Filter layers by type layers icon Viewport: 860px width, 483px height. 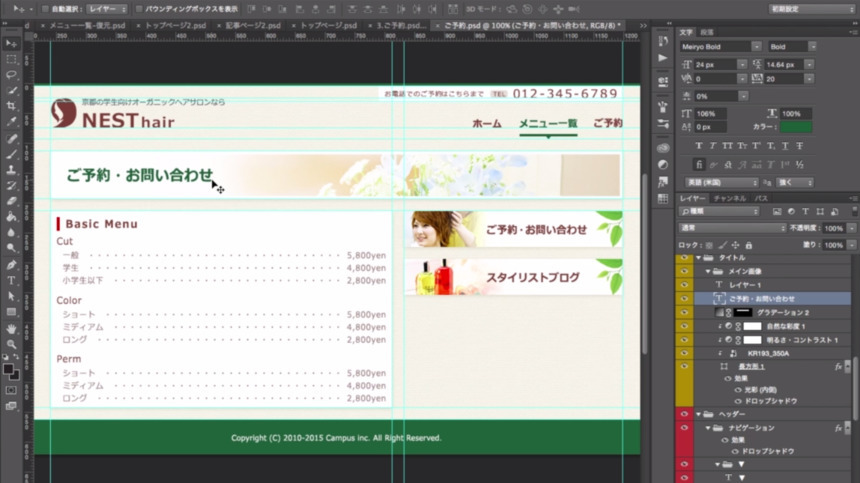tap(805, 212)
